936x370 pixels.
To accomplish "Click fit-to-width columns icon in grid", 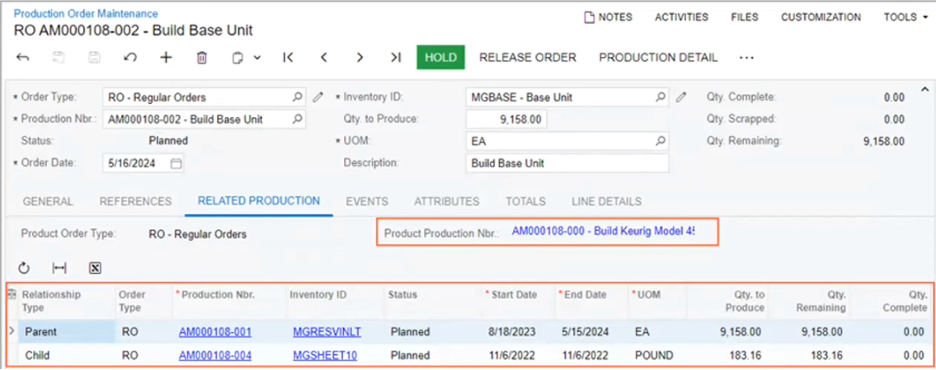I will [59, 268].
